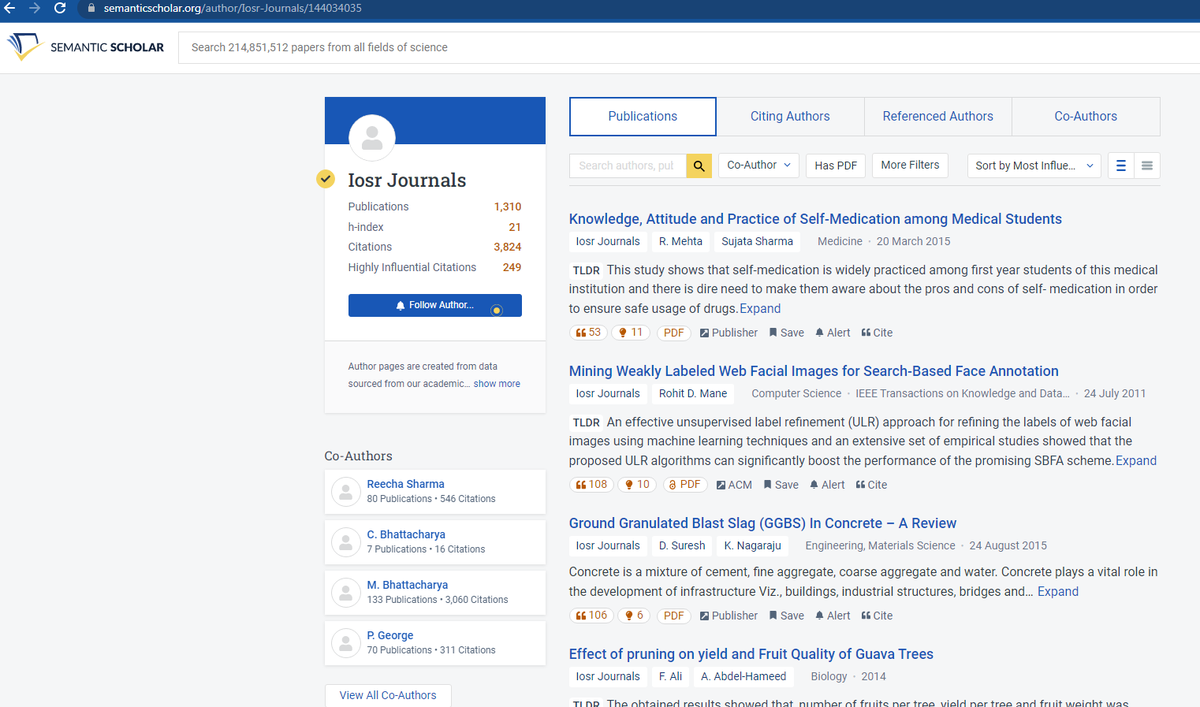Cite the Face Annotation paper
The height and width of the screenshot is (707, 1200).
[872, 485]
